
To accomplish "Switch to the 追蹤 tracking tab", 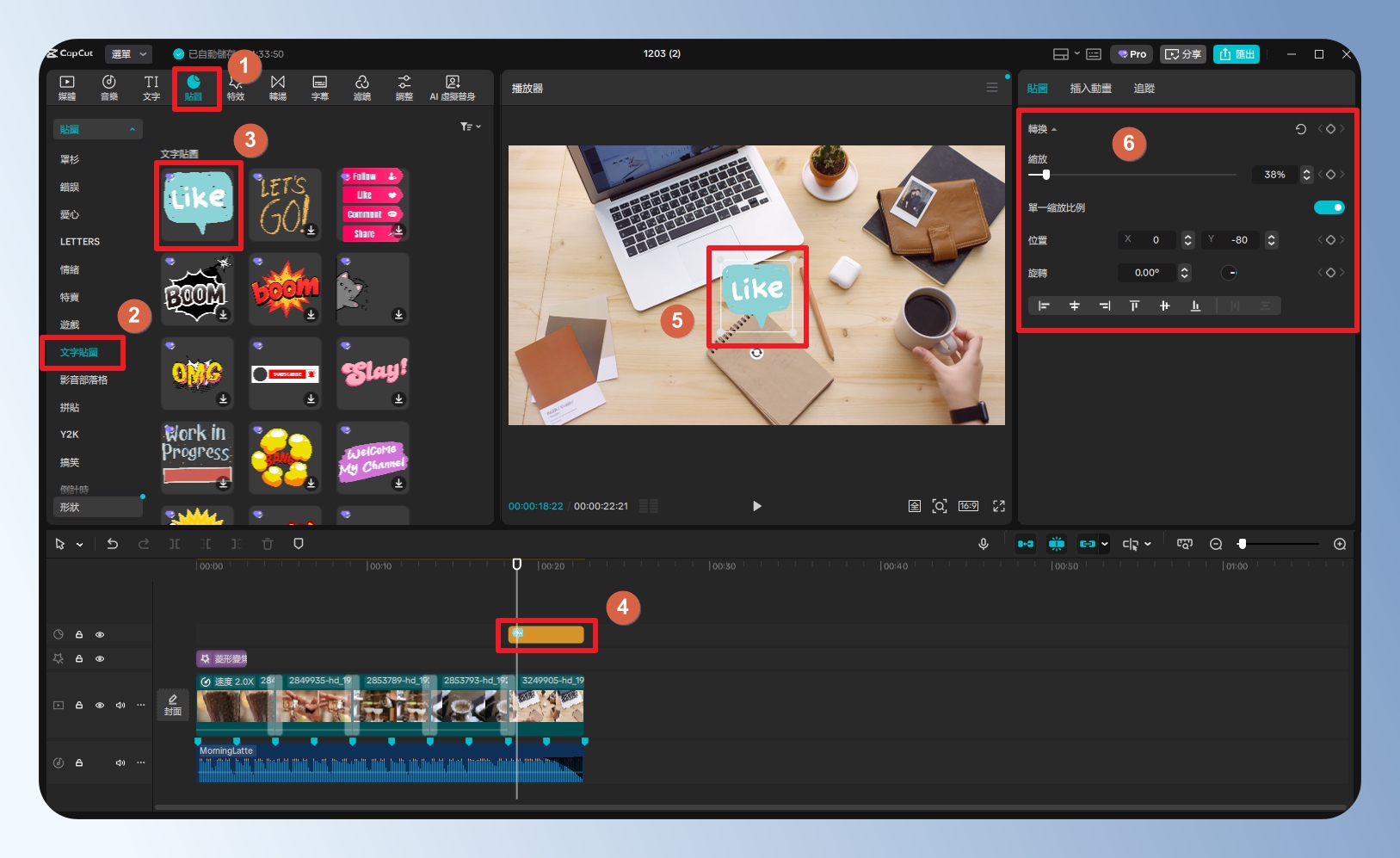I will click(1144, 89).
